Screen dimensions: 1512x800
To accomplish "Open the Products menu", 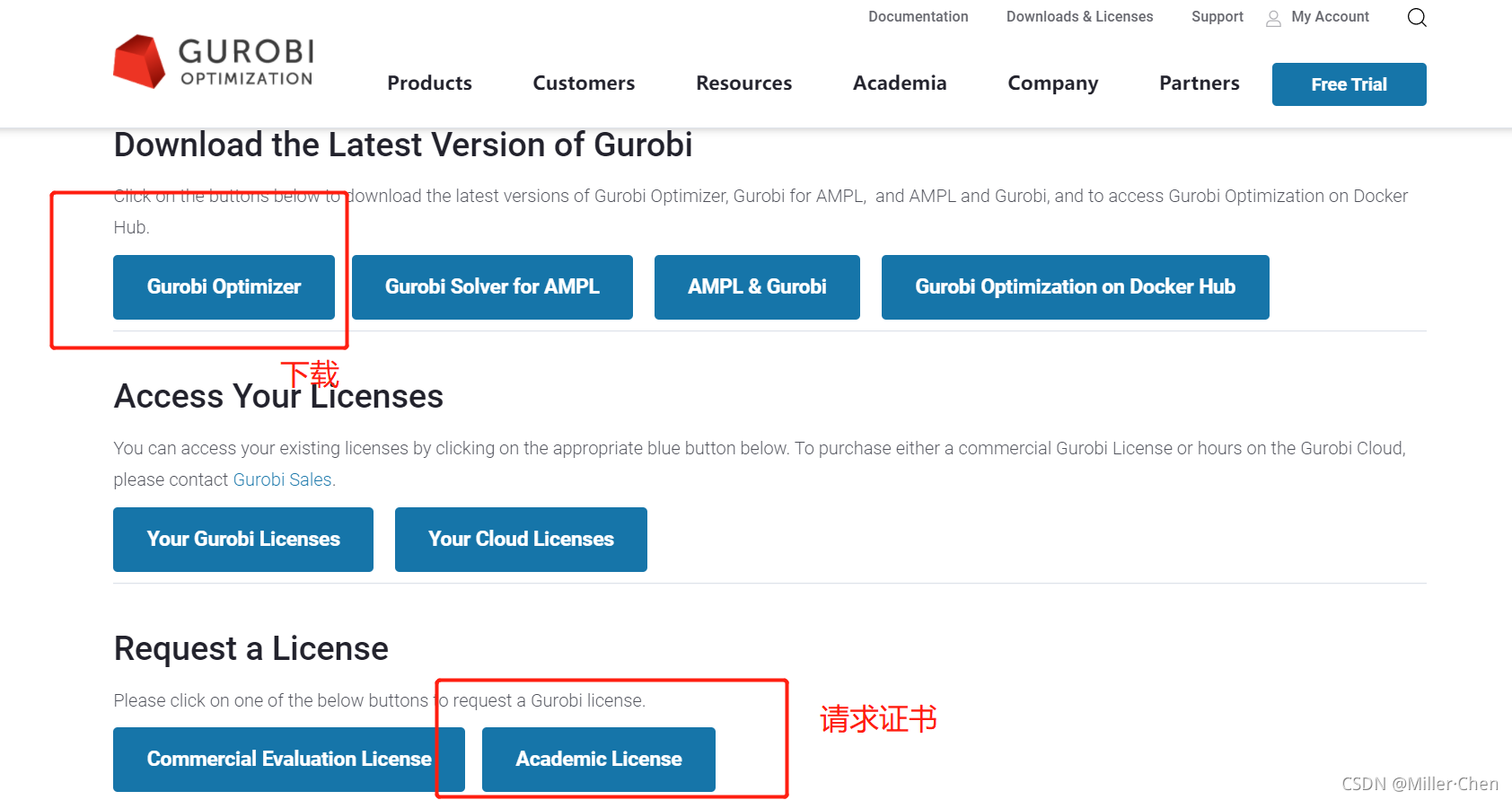I will (429, 83).
